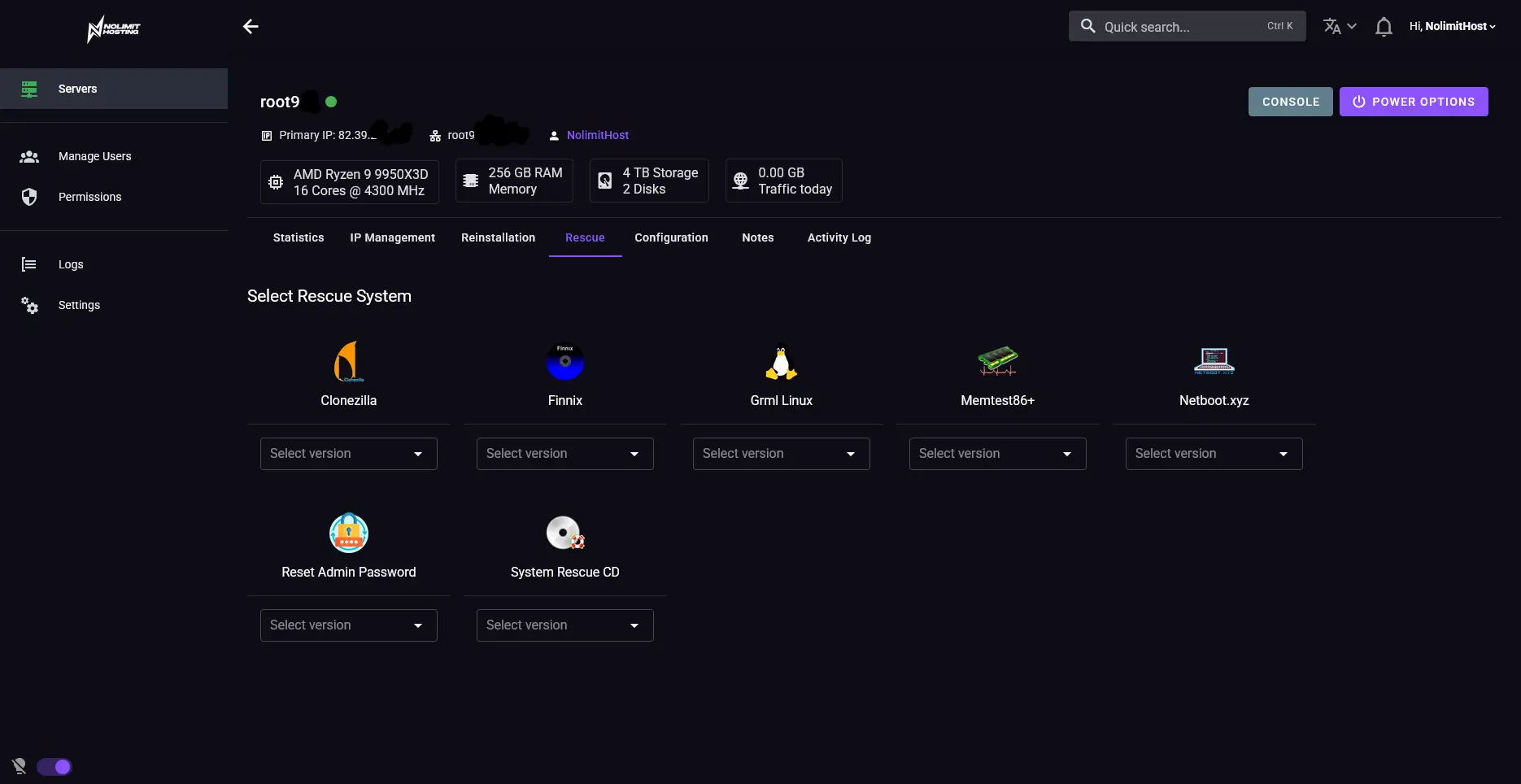The height and width of the screenshot is (784, 1521).
Task: Open the language translate icon menu
Action: click(x=1340, y=27)
